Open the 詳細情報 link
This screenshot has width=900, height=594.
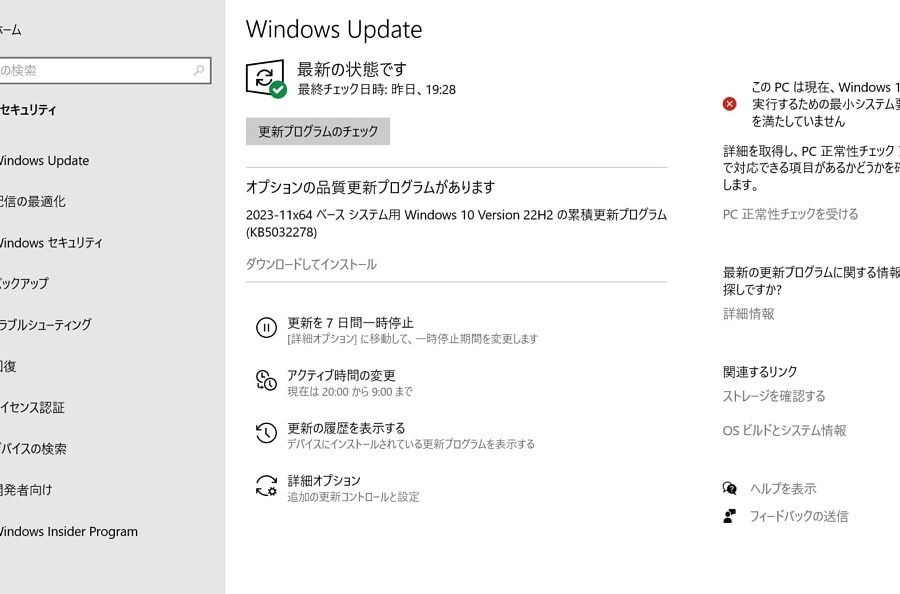748,314
